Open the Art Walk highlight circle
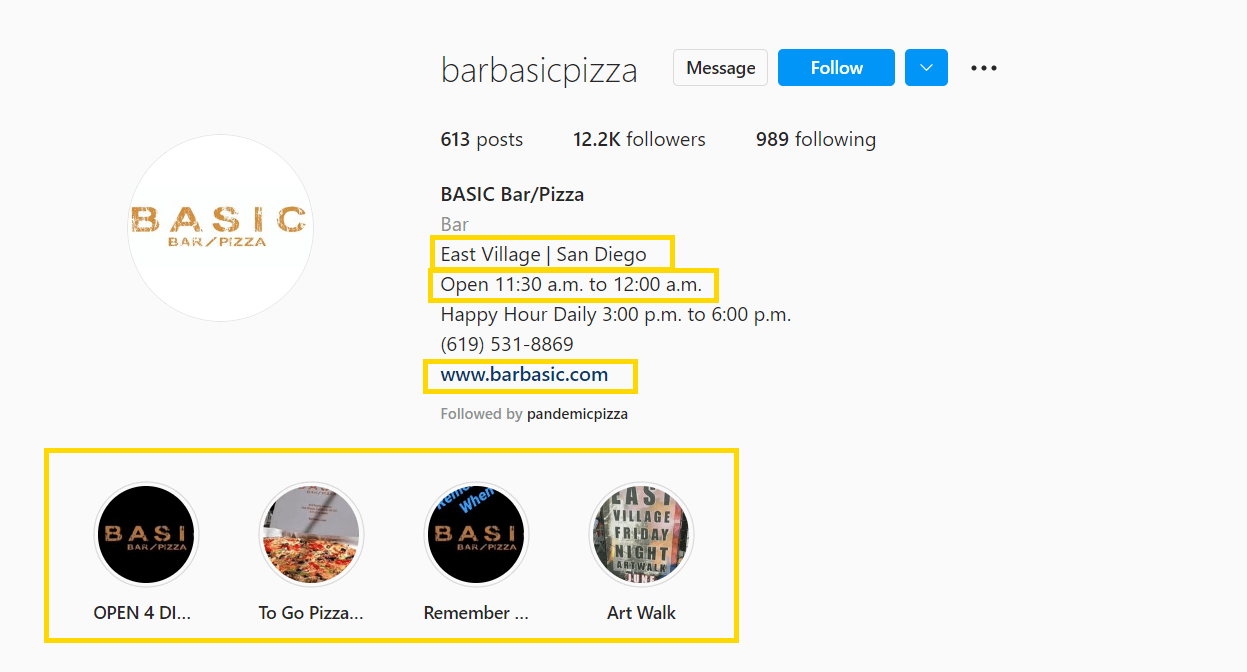The width and height of the screenshot is (1247, 672). click(x=641, y=534)
